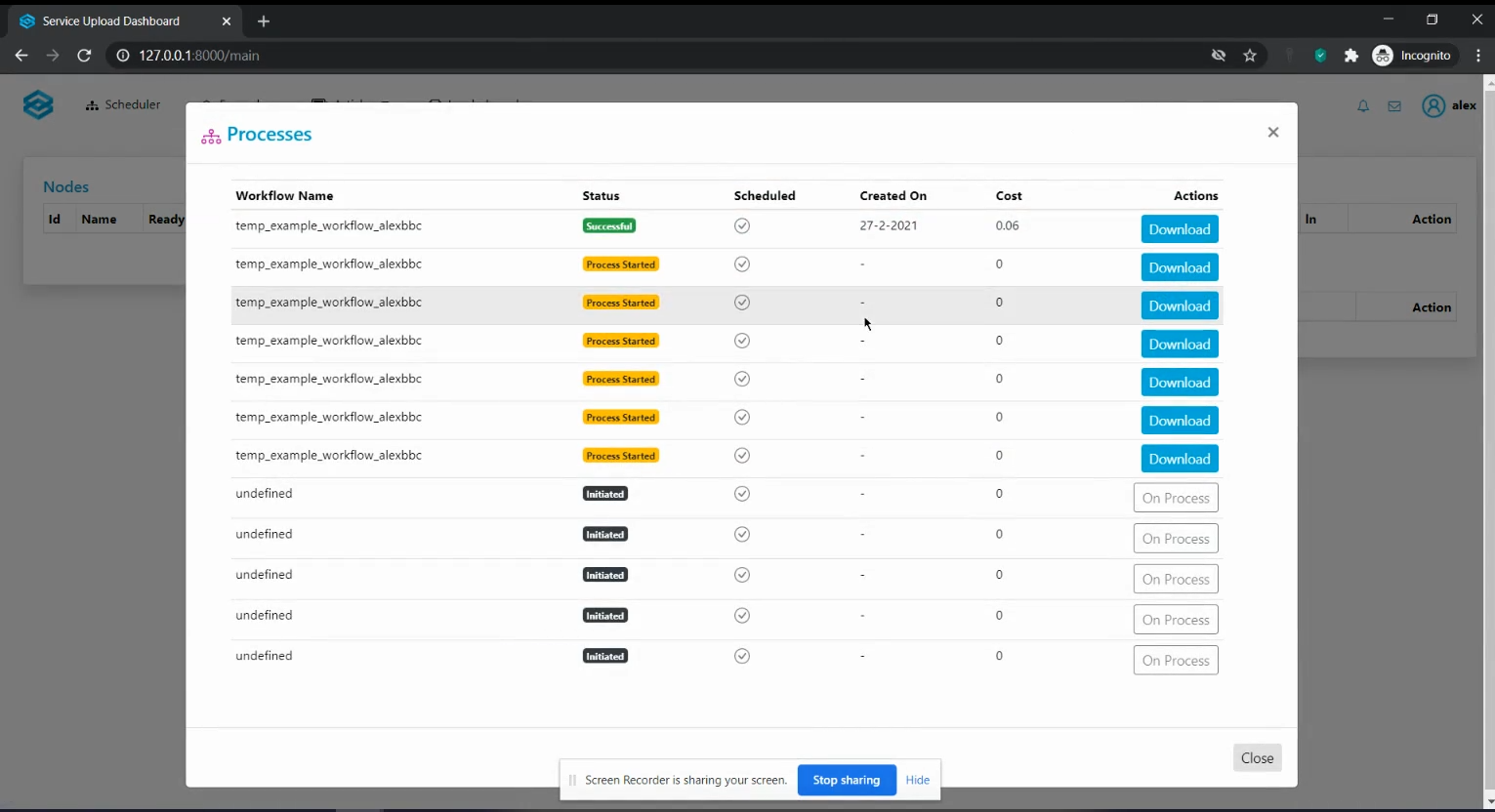Click the last On Process button

click(1175, 661)
